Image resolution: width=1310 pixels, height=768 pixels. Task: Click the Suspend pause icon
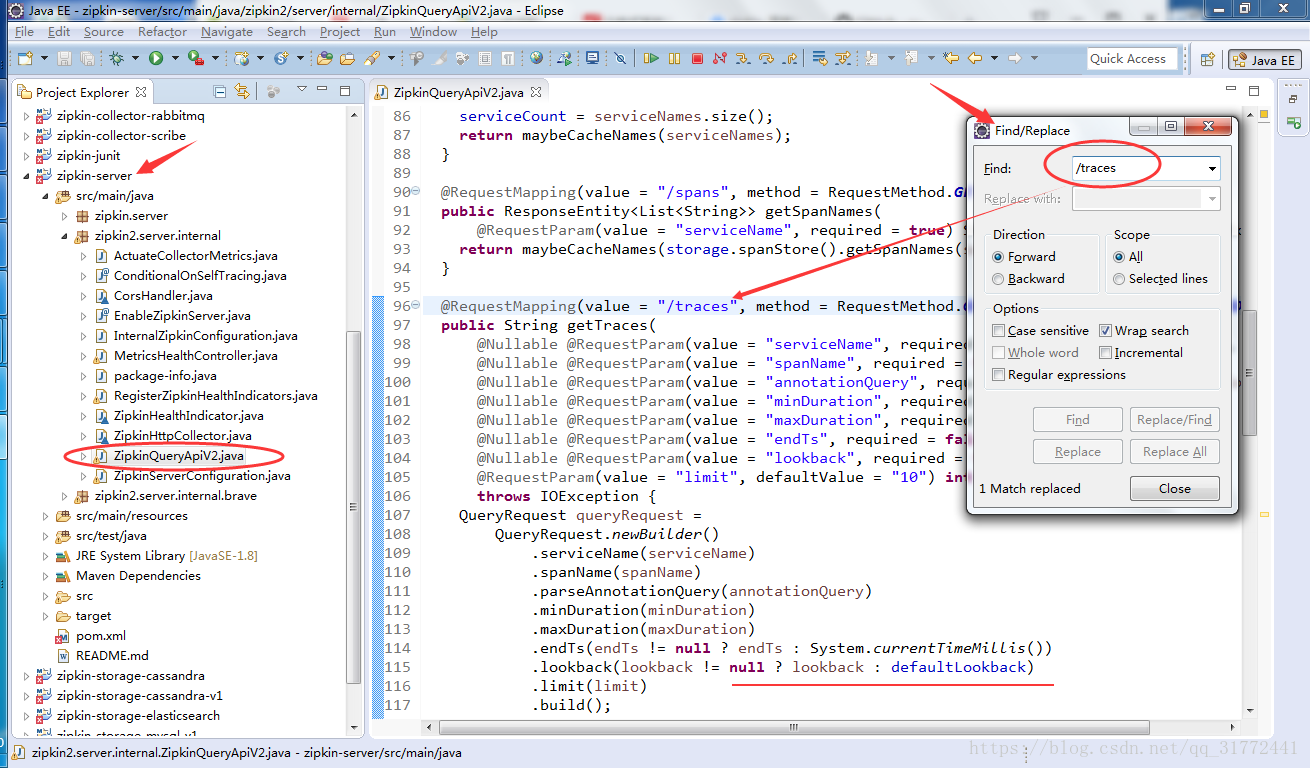coord(674,58)
